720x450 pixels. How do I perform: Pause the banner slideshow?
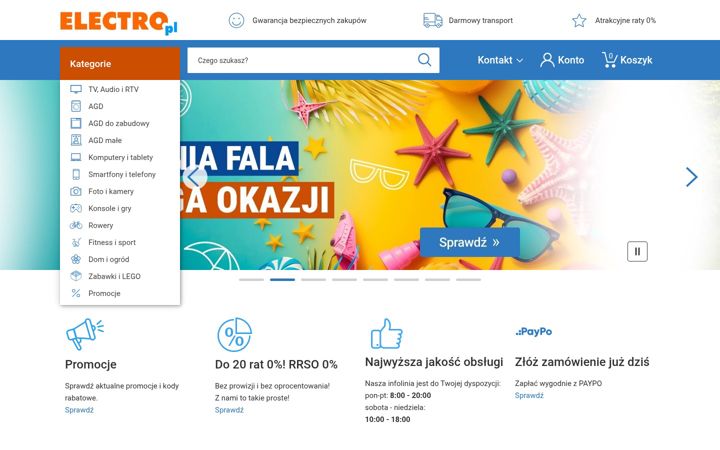pos(637,251)
